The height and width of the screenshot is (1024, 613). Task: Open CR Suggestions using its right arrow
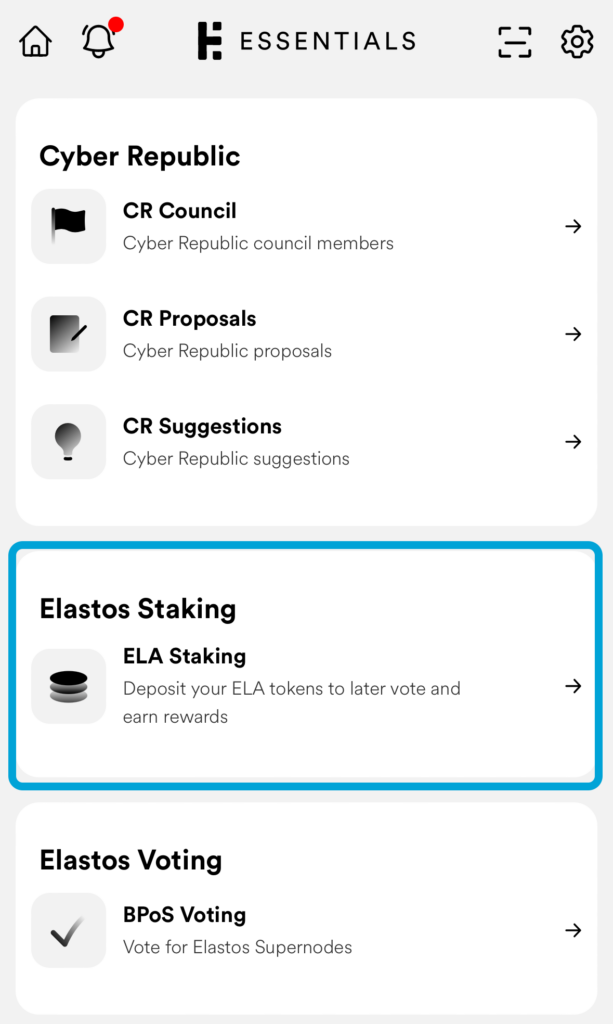(x=574, y=442)
